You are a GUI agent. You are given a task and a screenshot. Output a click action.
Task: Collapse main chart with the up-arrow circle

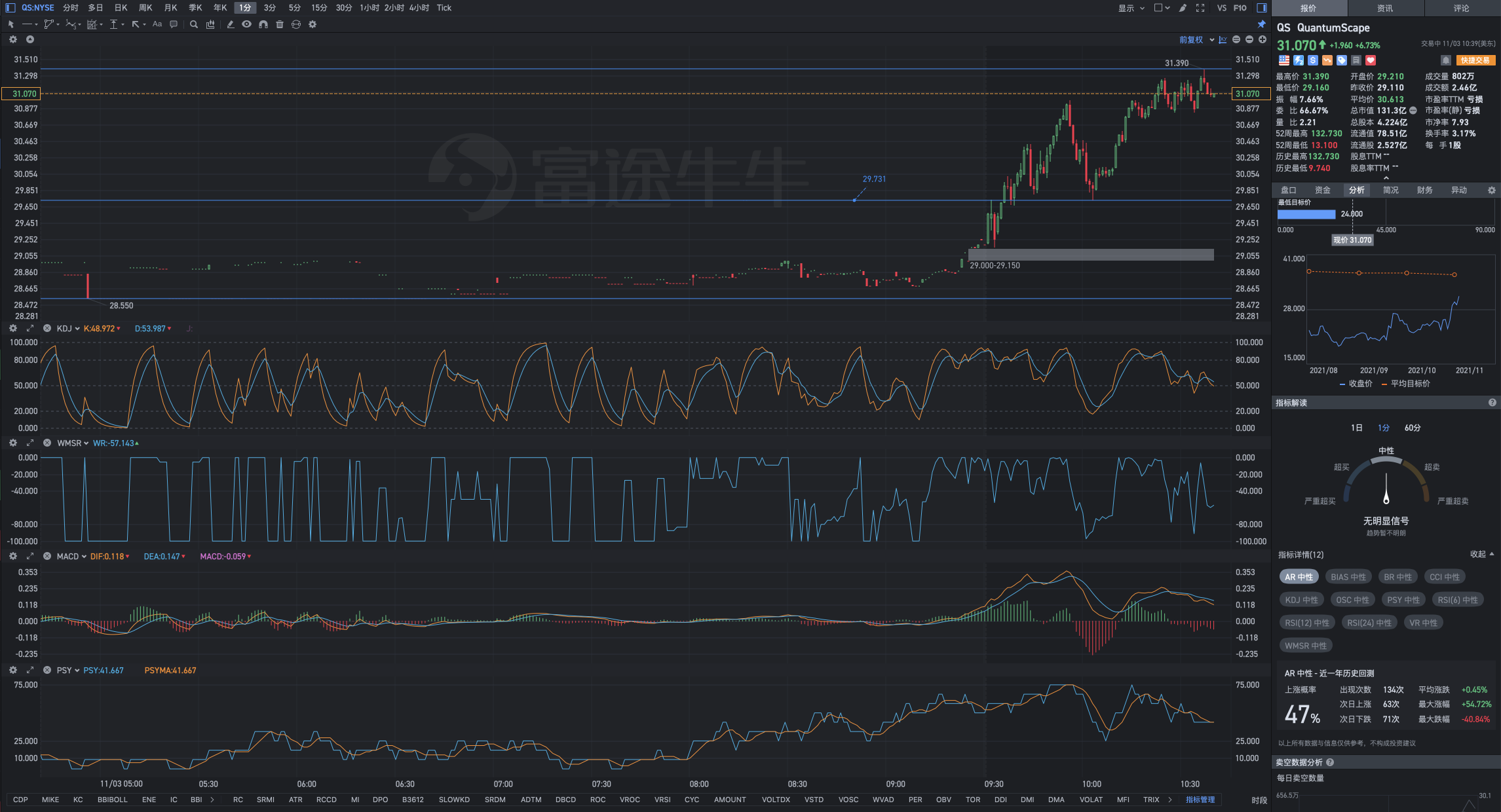pyautogui.click(x=29, y=39)
